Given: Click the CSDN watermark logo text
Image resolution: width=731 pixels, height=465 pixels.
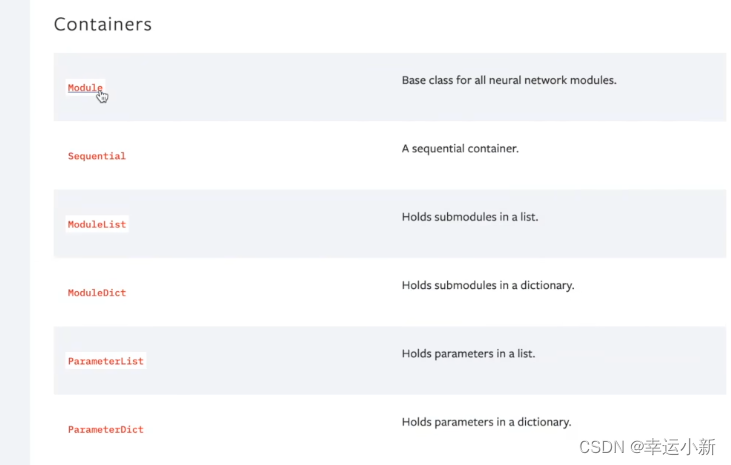Looking at the screenshot, I should coord(602,446).
